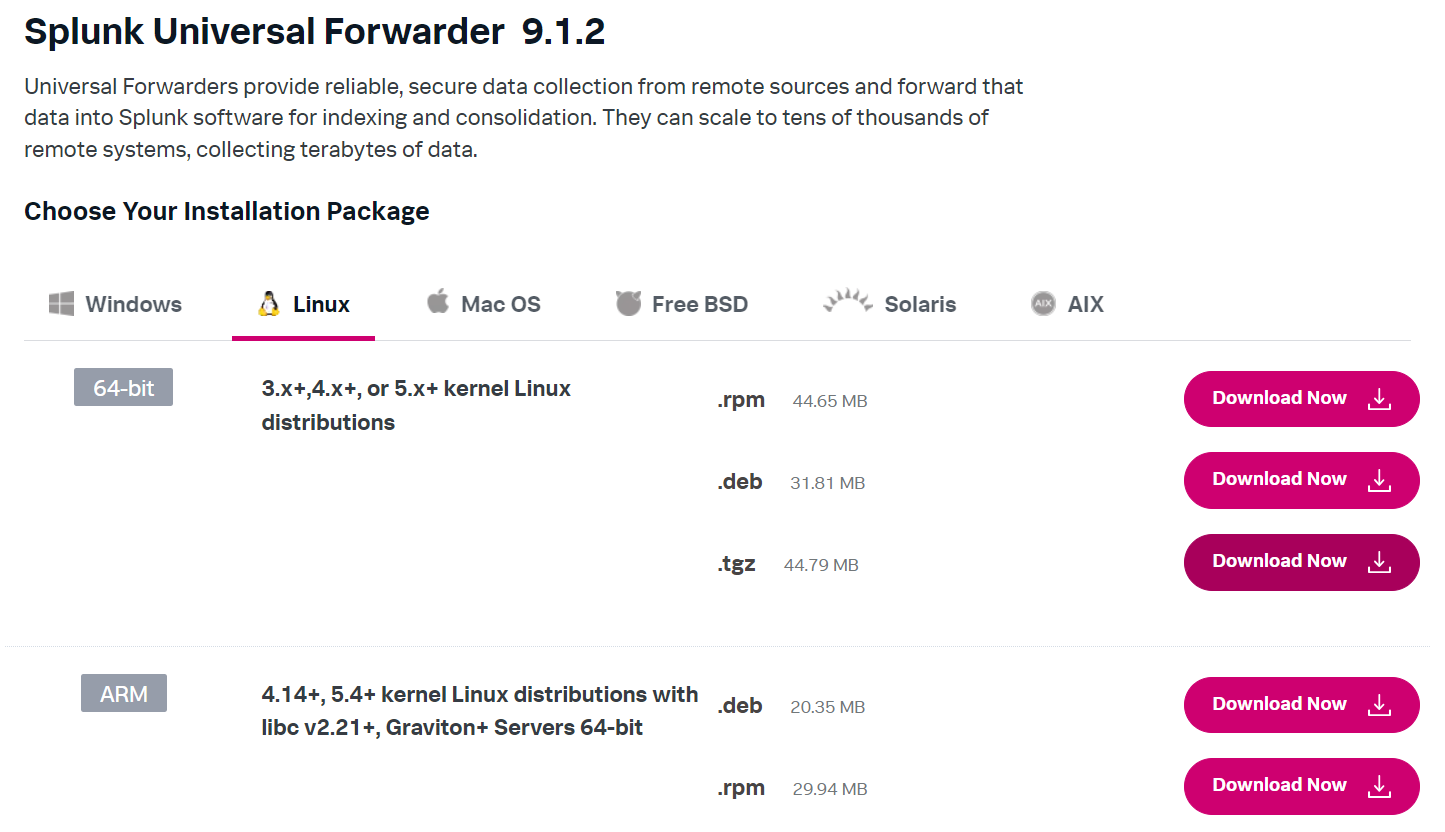This screenshot has width=1445, height=832.
Task: Click the Free BSD daemon icon
Action: click(628, 304)
